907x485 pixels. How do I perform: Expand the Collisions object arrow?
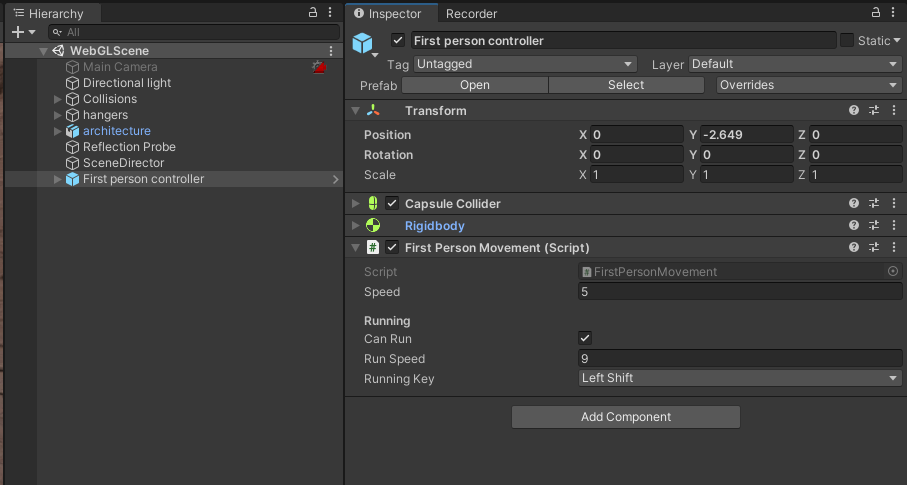[x=57, y=99]
